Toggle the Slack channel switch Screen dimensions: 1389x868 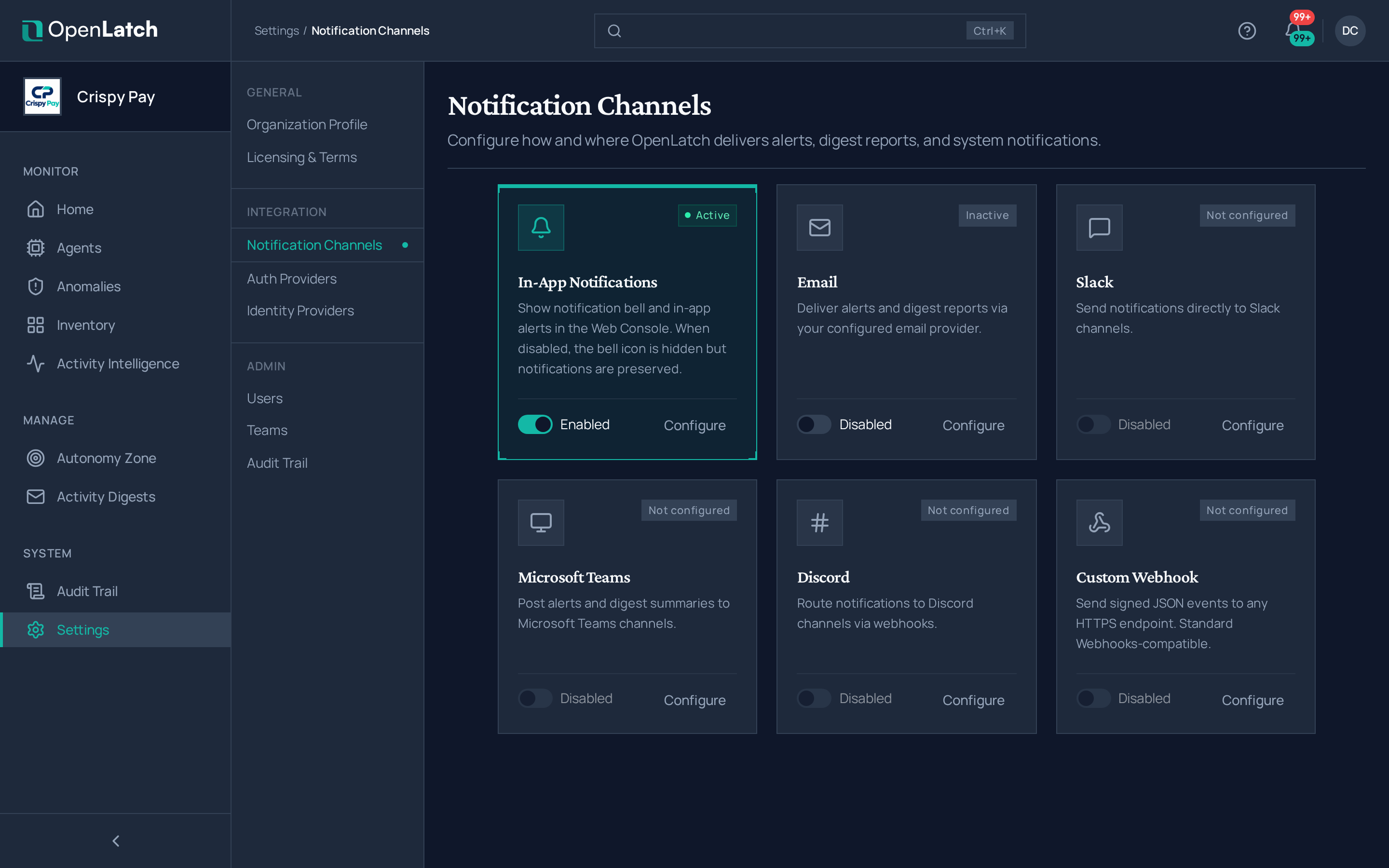tap(1093, 424)
